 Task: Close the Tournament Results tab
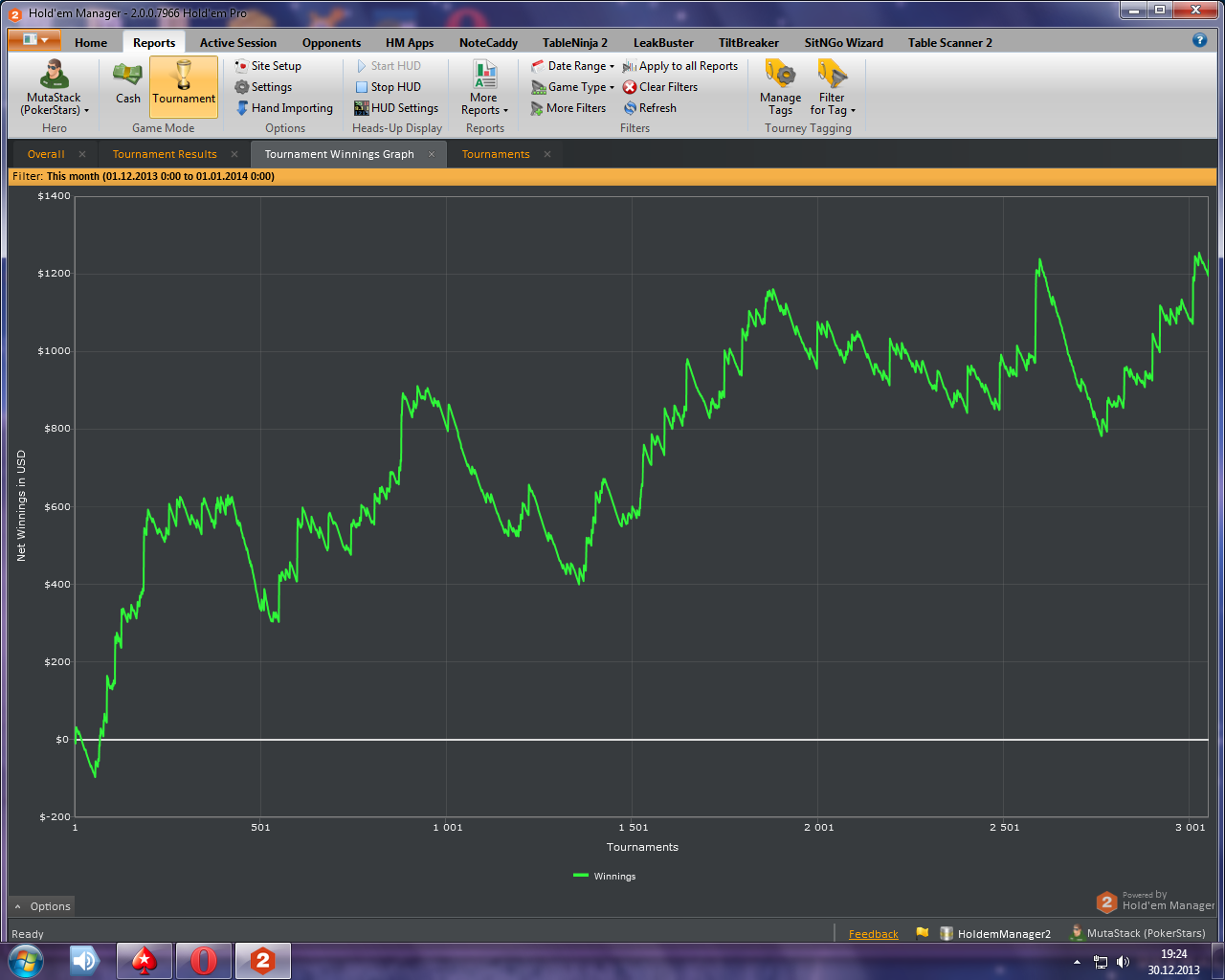234,154
